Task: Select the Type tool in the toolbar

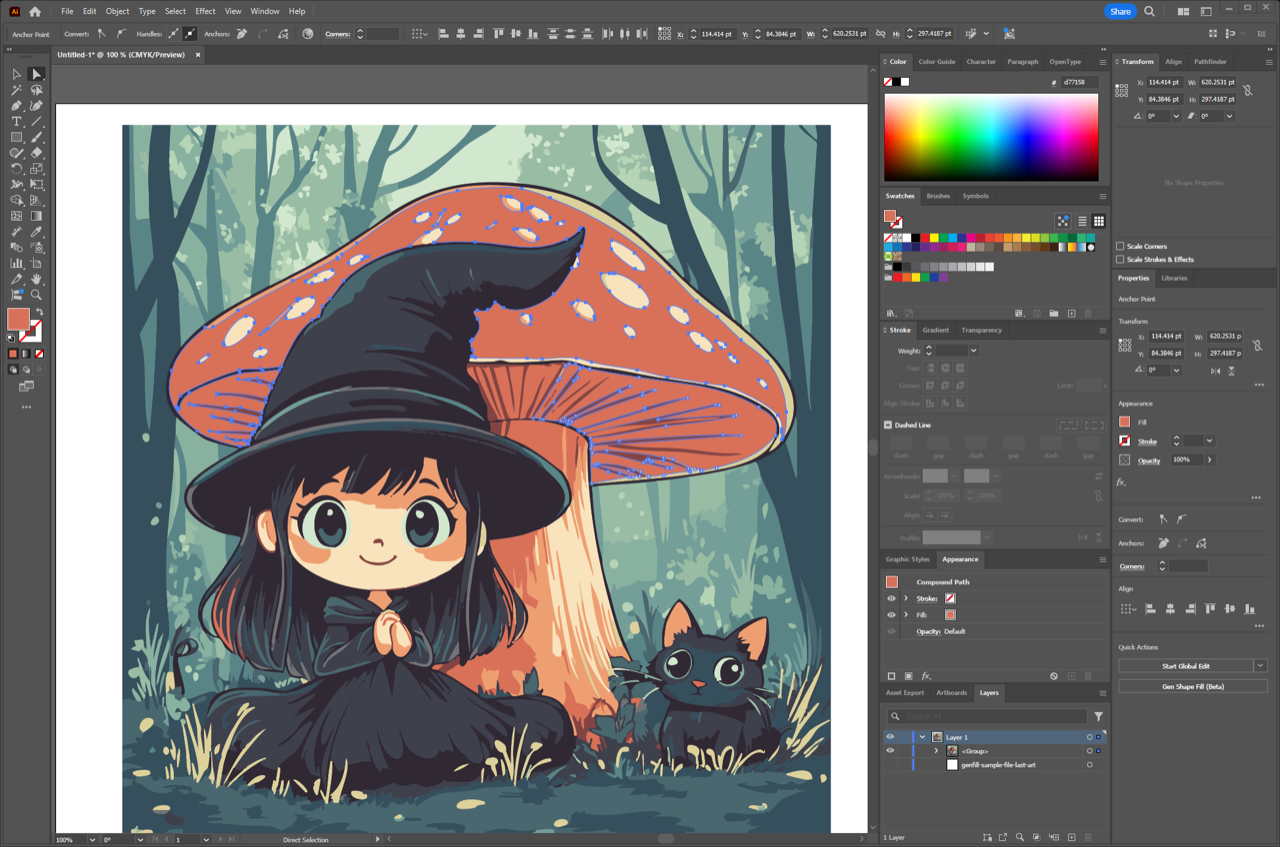Action: [17, 121]
